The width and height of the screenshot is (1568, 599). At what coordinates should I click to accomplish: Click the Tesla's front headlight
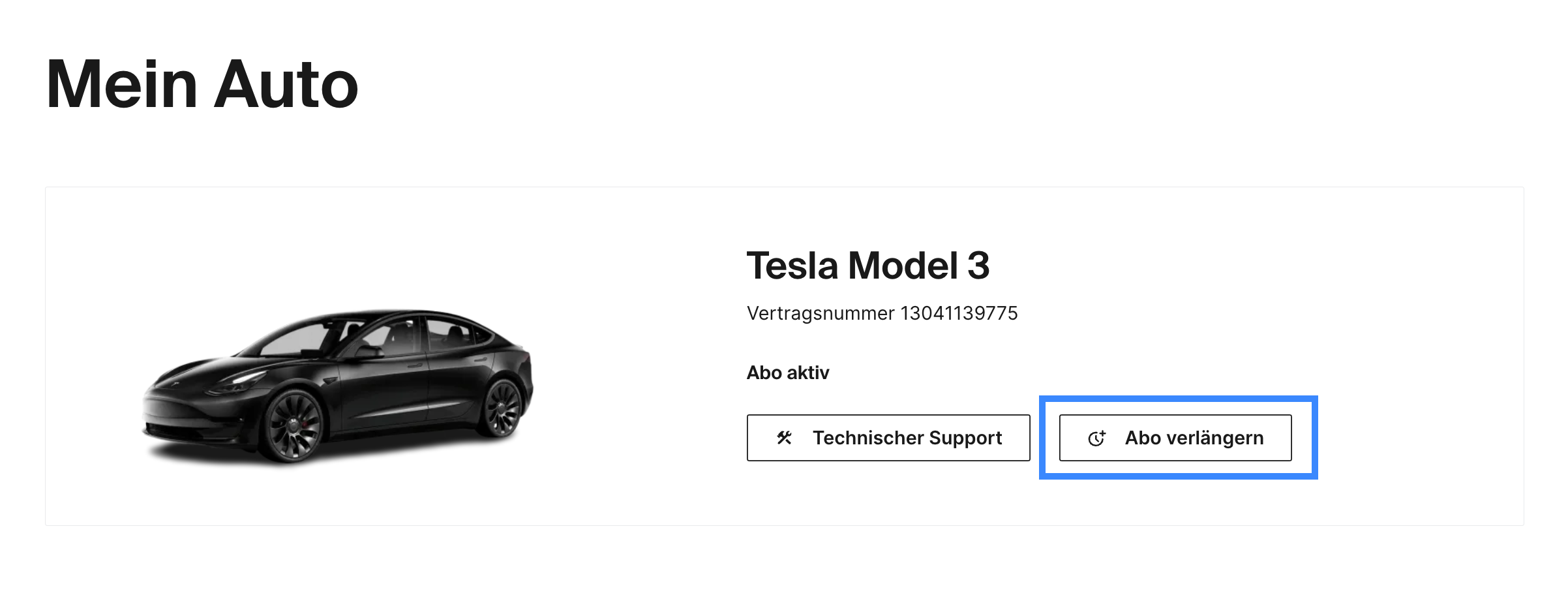pos(239,380)
